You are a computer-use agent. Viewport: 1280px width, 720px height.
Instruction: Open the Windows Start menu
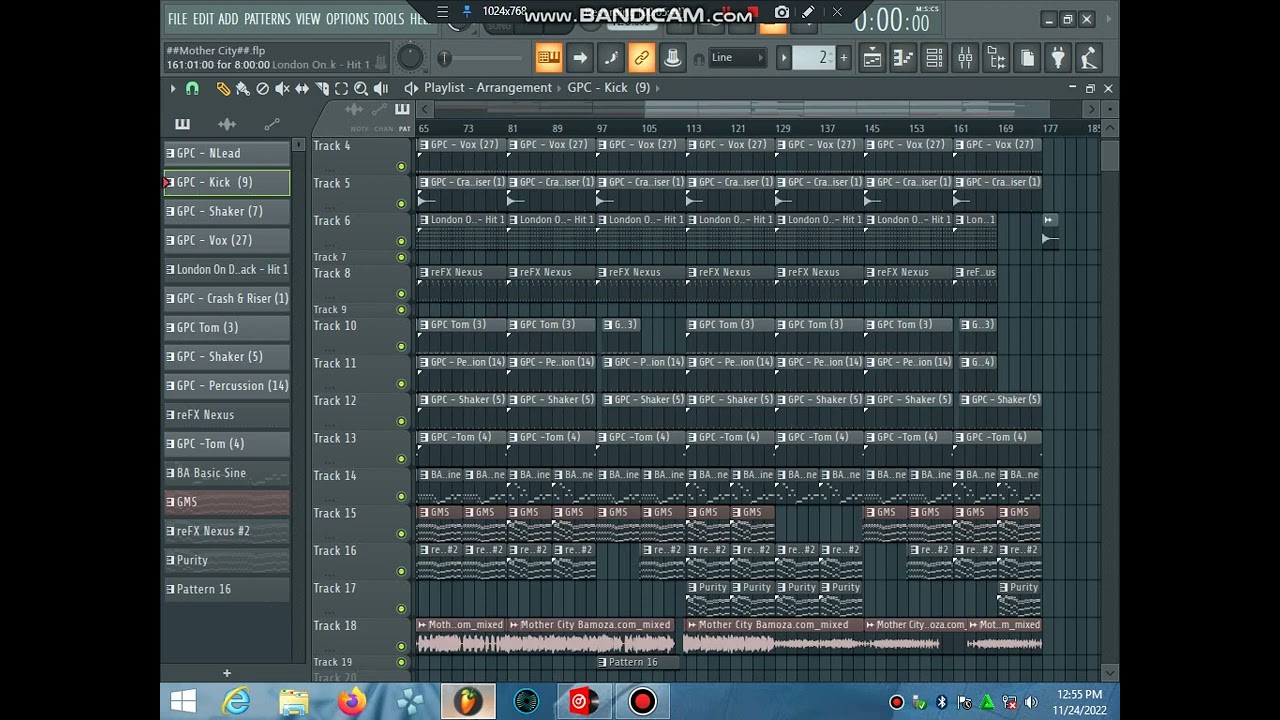183,702
